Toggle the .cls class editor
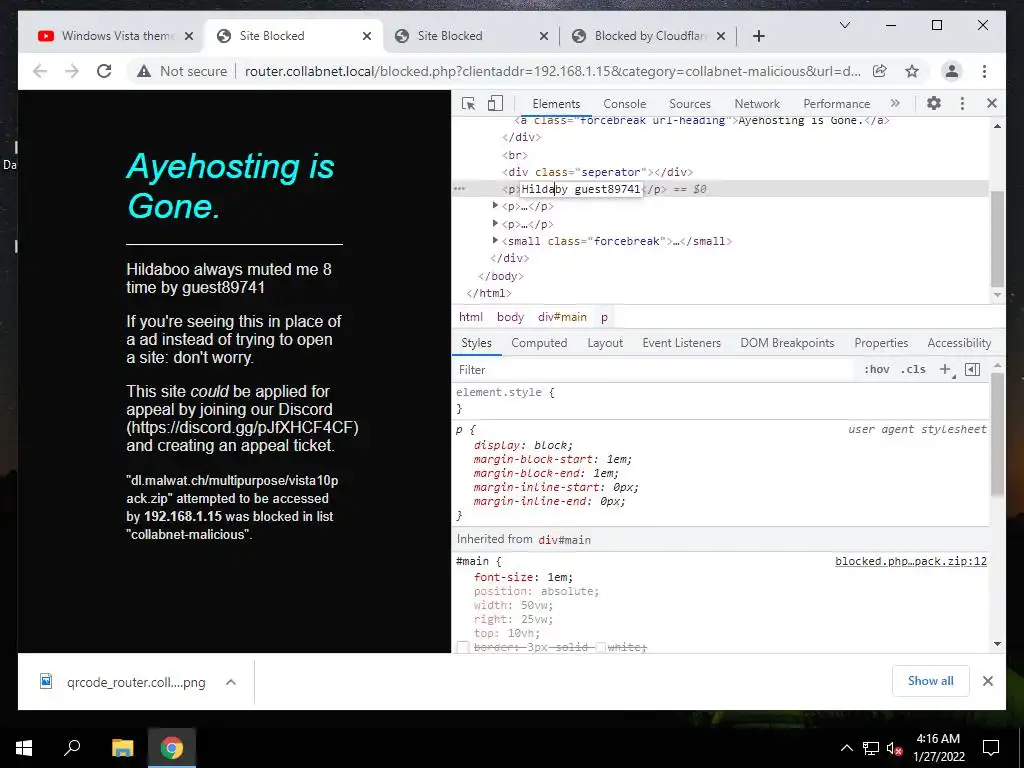 tap(913, 370)
